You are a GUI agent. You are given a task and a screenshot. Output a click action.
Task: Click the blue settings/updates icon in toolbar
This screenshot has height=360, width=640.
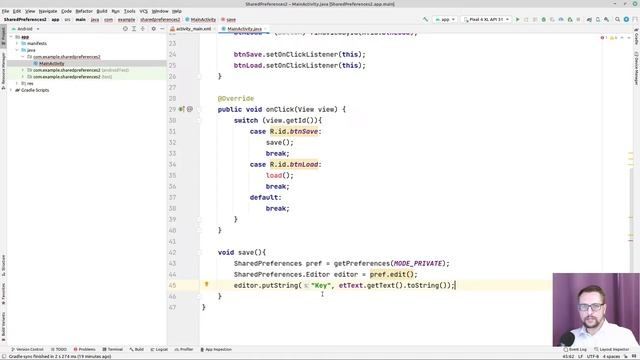click(x=626, y=19)
